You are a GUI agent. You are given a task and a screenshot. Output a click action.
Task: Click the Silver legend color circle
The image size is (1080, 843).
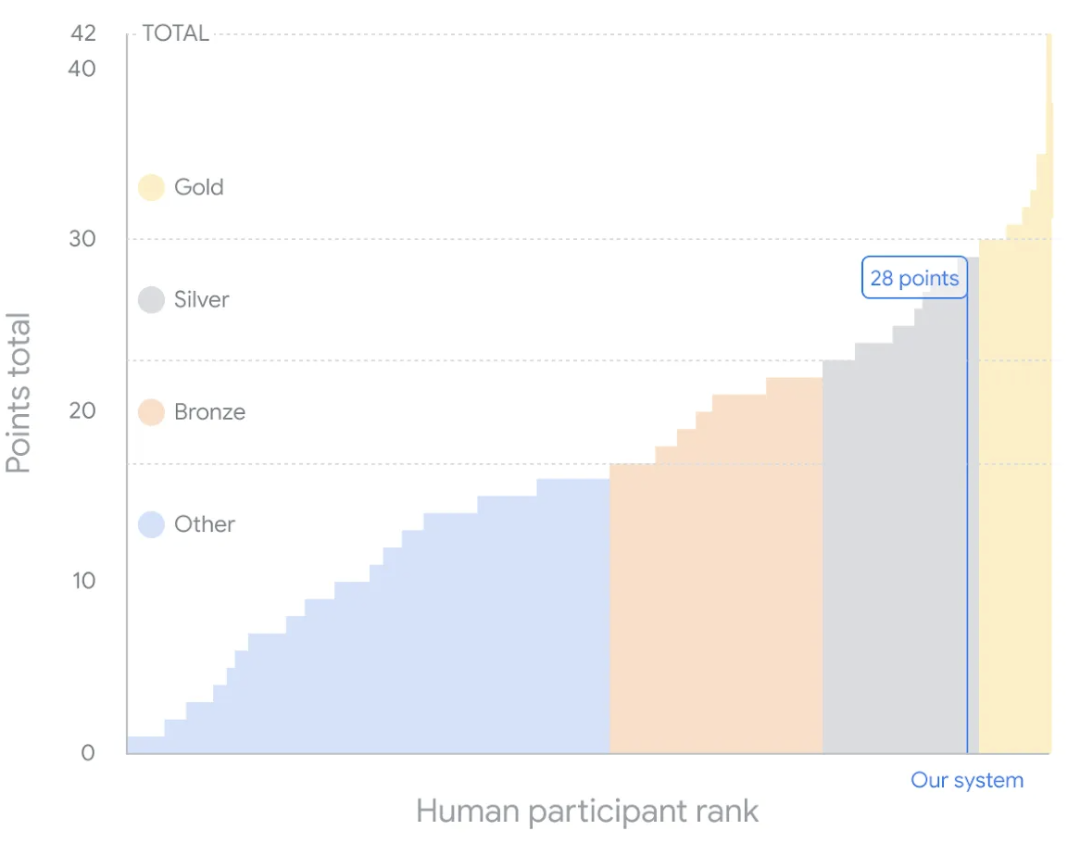point(151,300)
